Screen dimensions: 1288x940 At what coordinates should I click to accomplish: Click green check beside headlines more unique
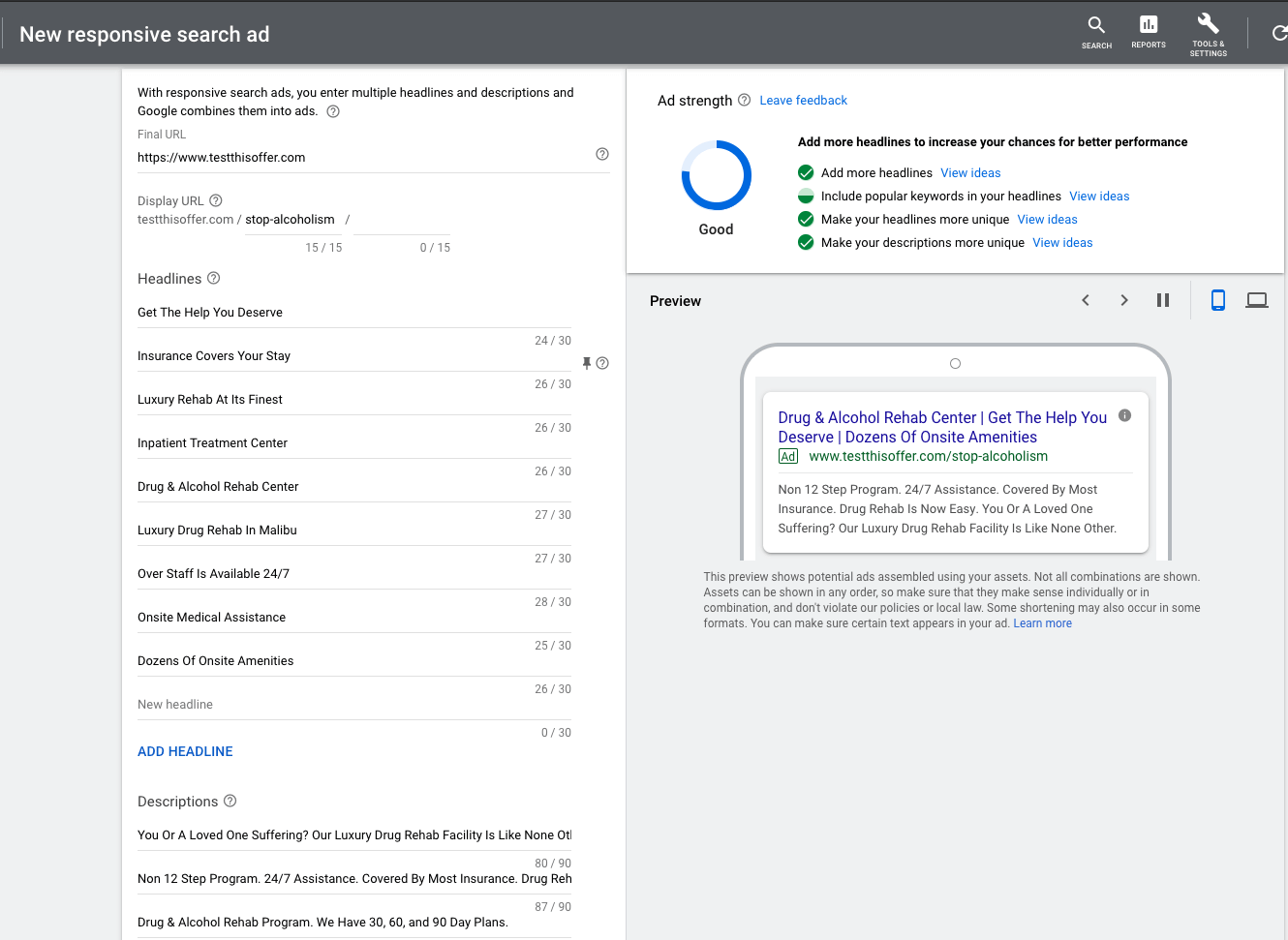pyautogui.click(x=806, y=220)
